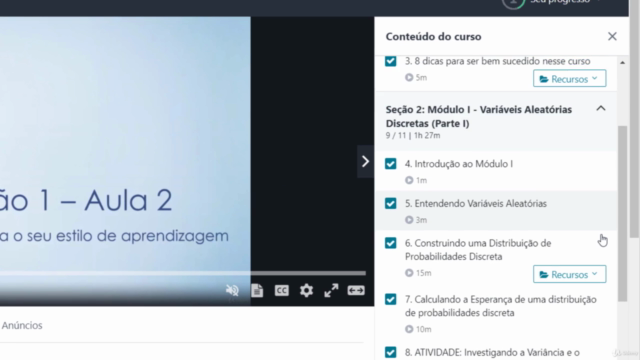Open lecture 7. Calculando a Esperança
640x360 pixels.
(x=501, y=306)
